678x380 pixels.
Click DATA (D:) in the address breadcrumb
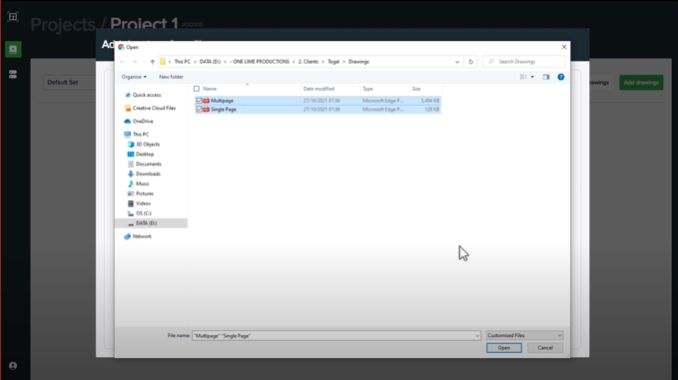210,62
